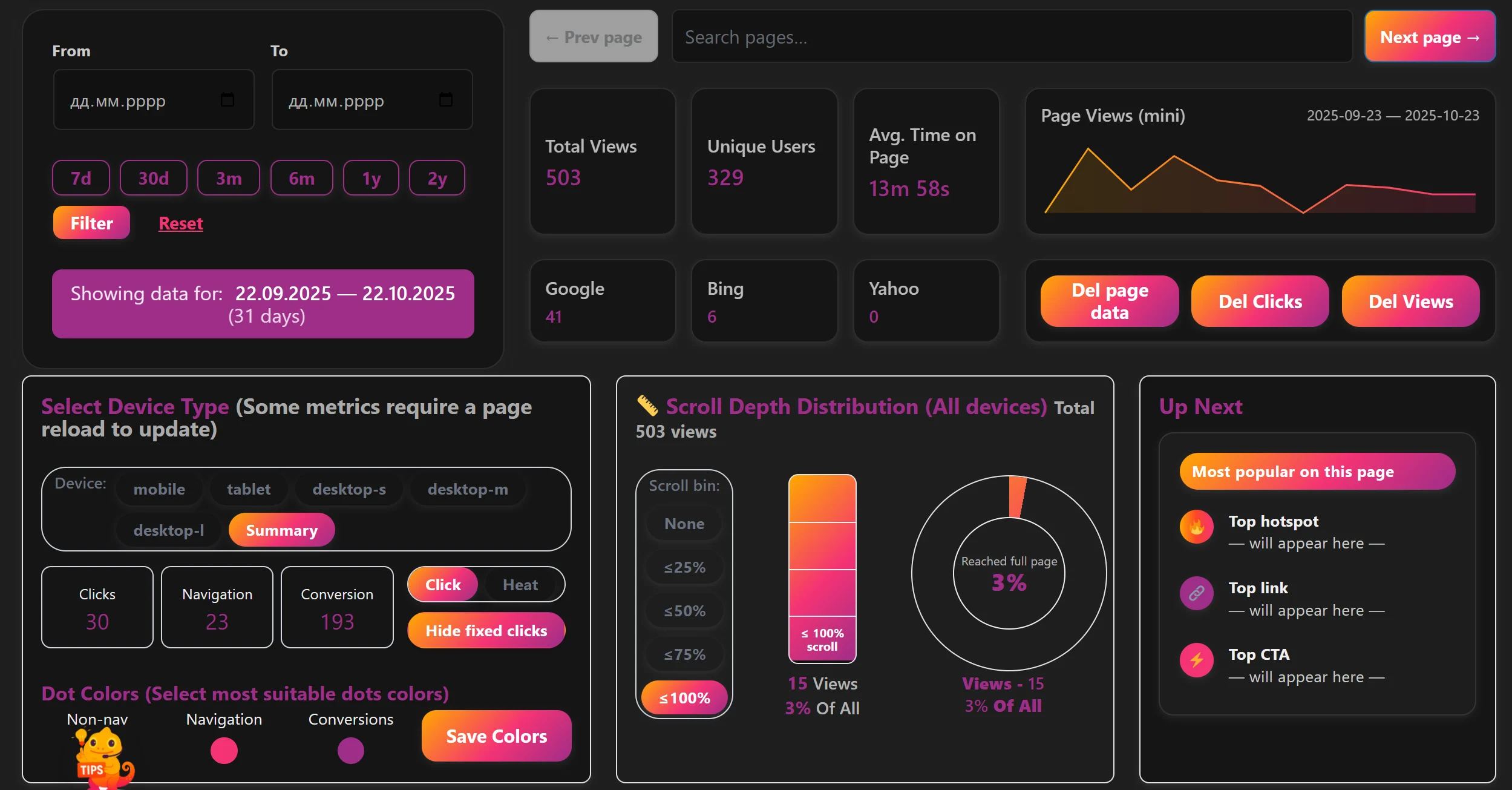Select the mobile device type
This screenshot has width=1512, height=790.
[x=159, y=489]
